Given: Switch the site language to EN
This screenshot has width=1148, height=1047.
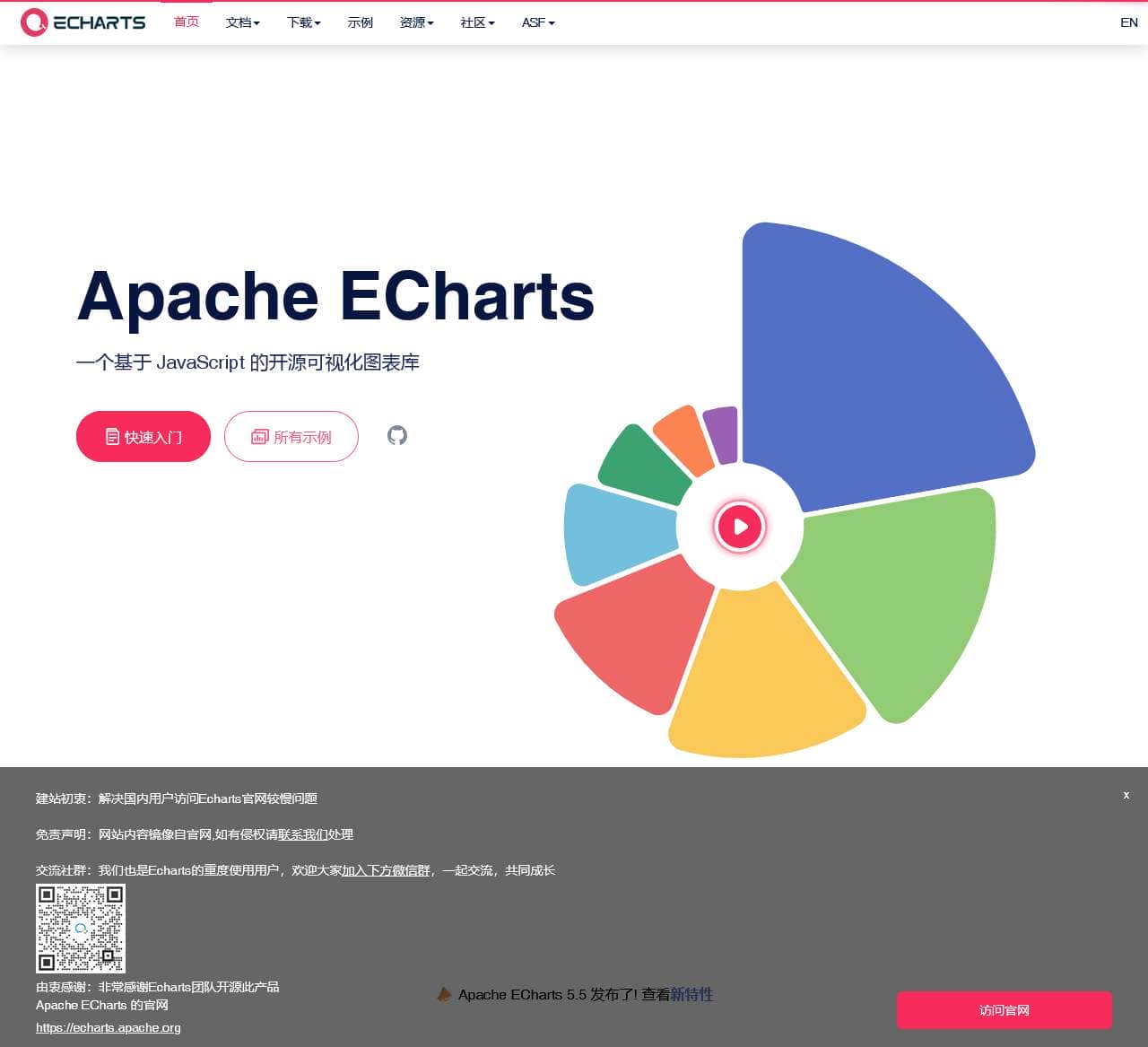Looking at the screenshot, I should click(1129, 22).
